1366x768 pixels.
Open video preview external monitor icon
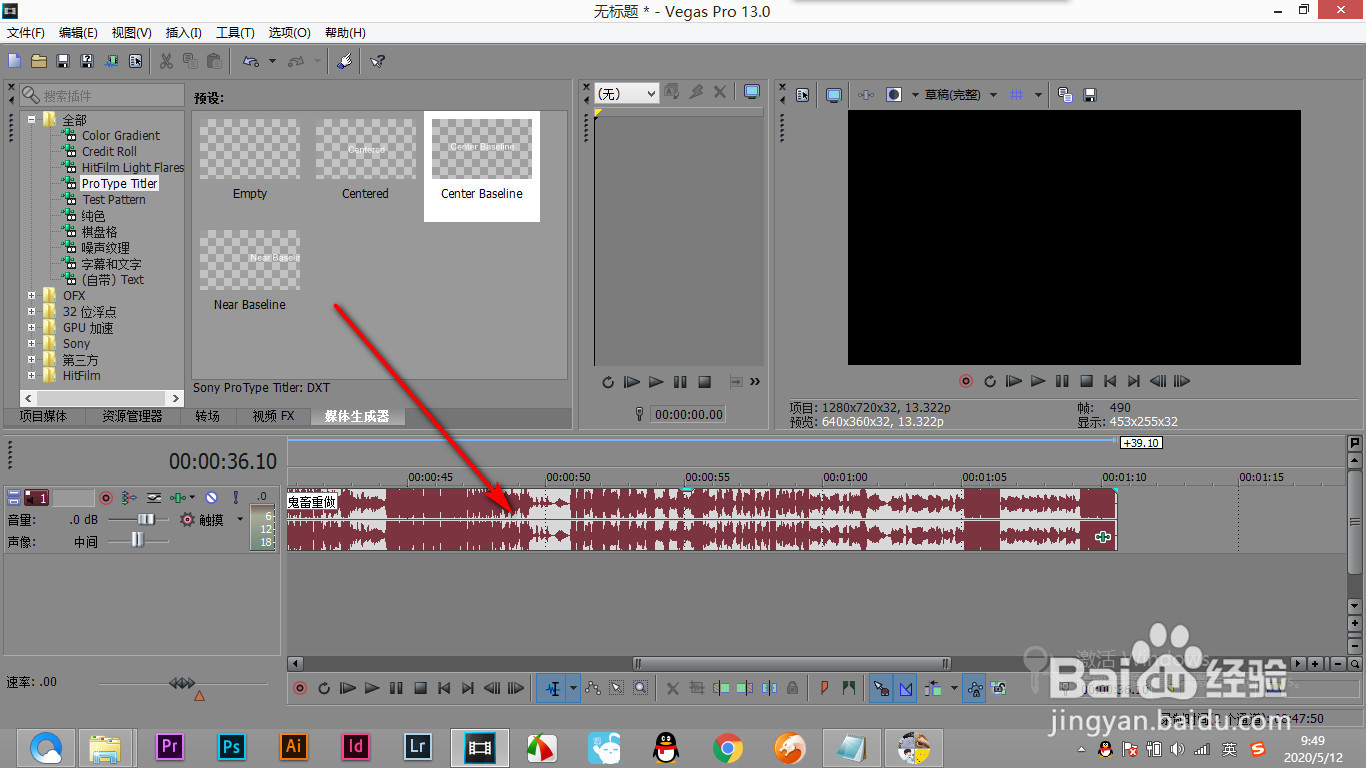click(x=833, y=95)
